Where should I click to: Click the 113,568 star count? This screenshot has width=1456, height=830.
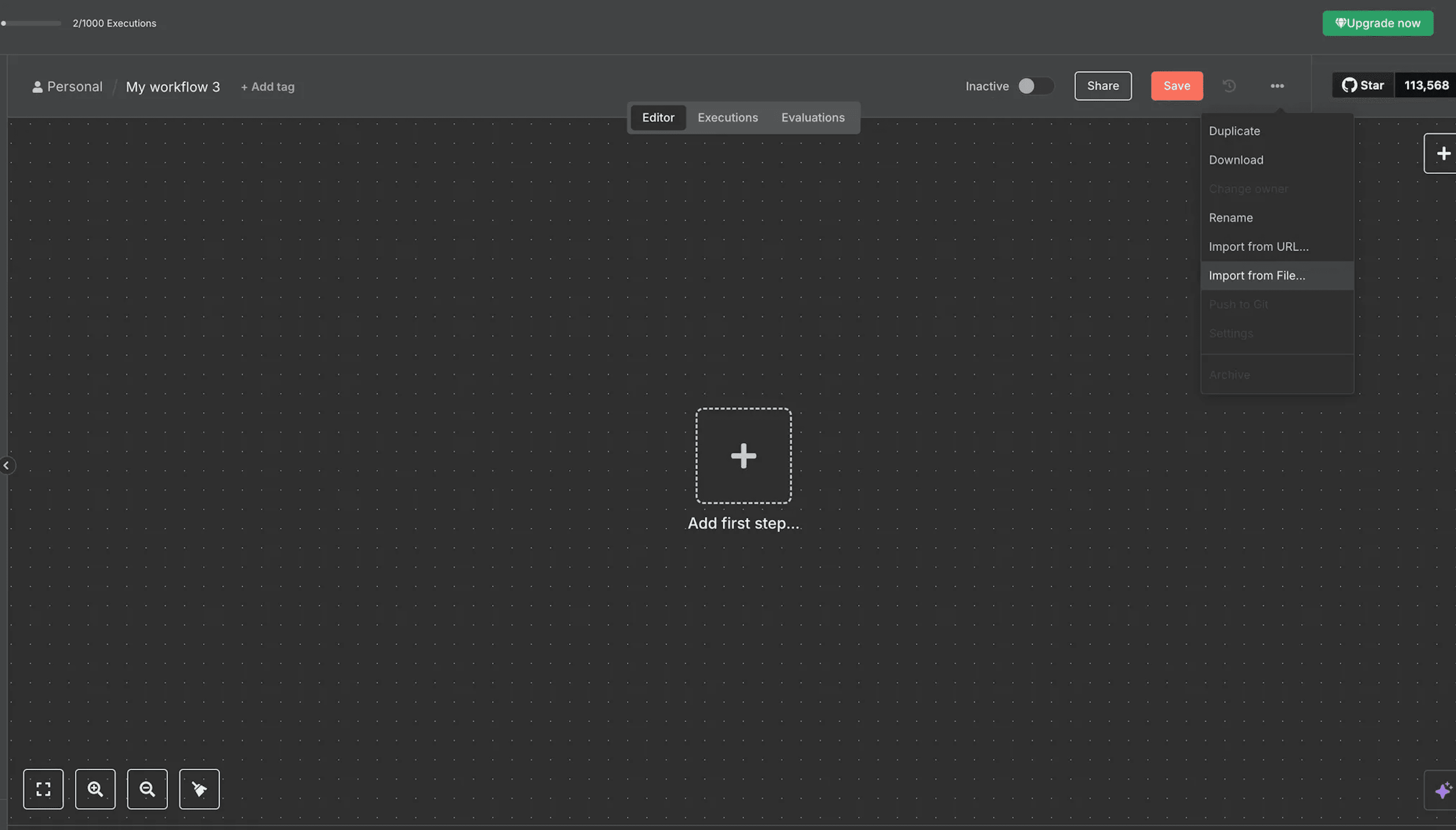[1426, 85]
